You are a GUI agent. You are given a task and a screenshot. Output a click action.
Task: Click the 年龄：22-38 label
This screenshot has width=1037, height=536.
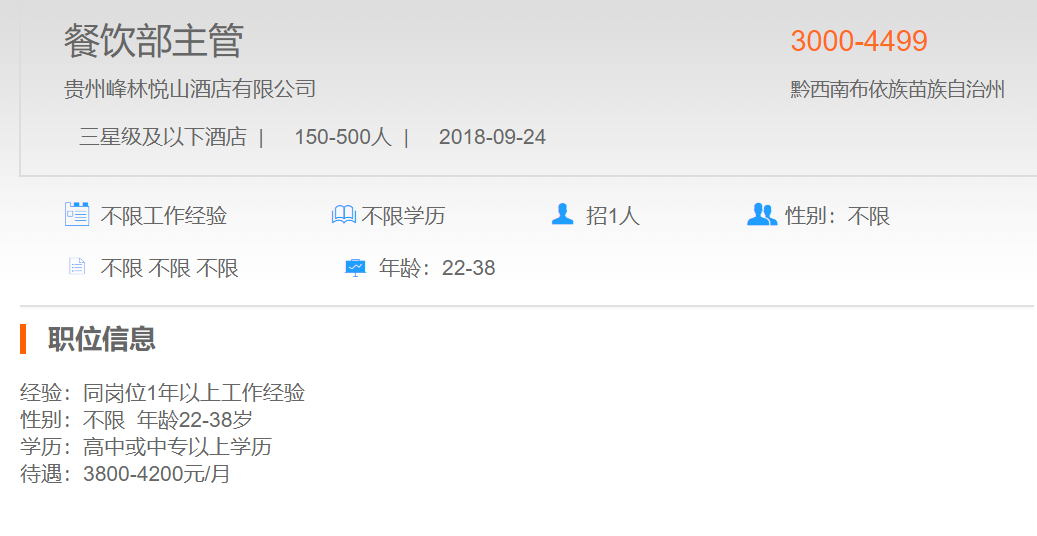(x=437, y=268)
